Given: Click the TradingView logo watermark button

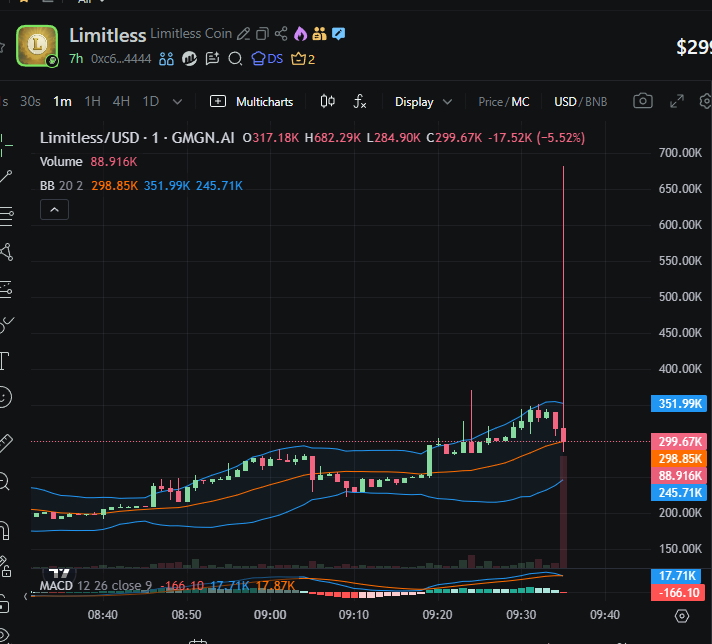Looking at the screenshot, I should pos(59,573).
